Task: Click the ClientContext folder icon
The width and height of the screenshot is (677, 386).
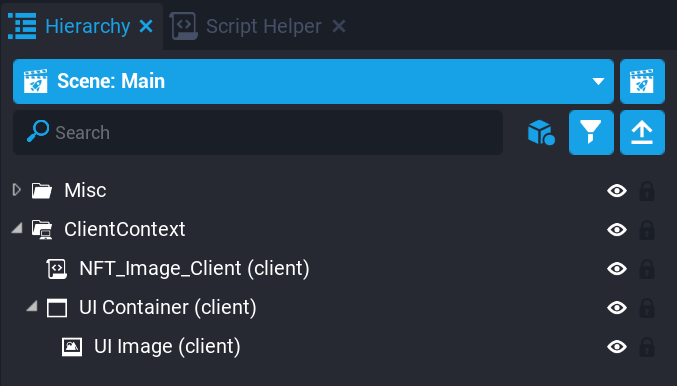Action: point(42,229)
